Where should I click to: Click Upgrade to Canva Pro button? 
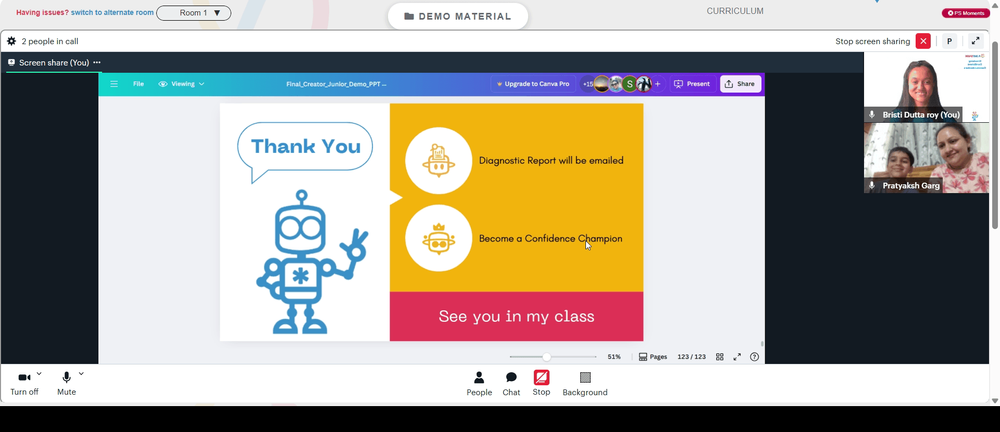(533, 84)
